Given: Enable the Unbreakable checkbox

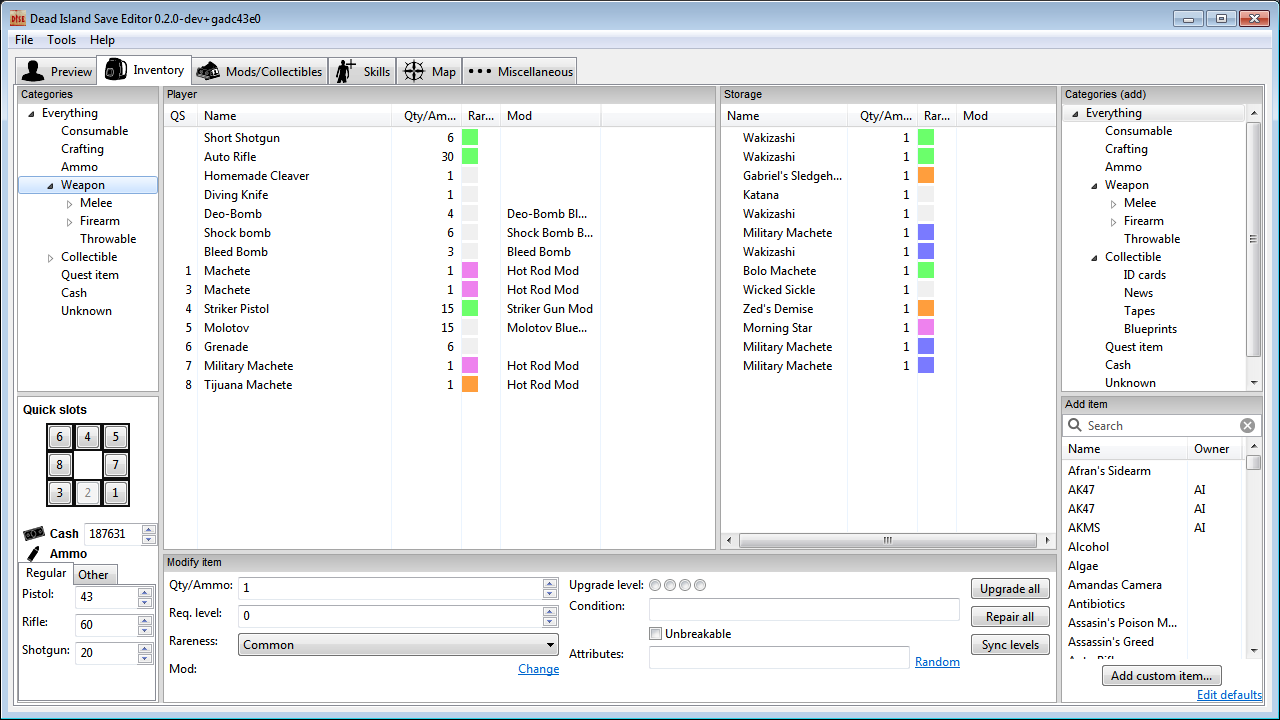Looking at the screenshot, I should [655, 633].
